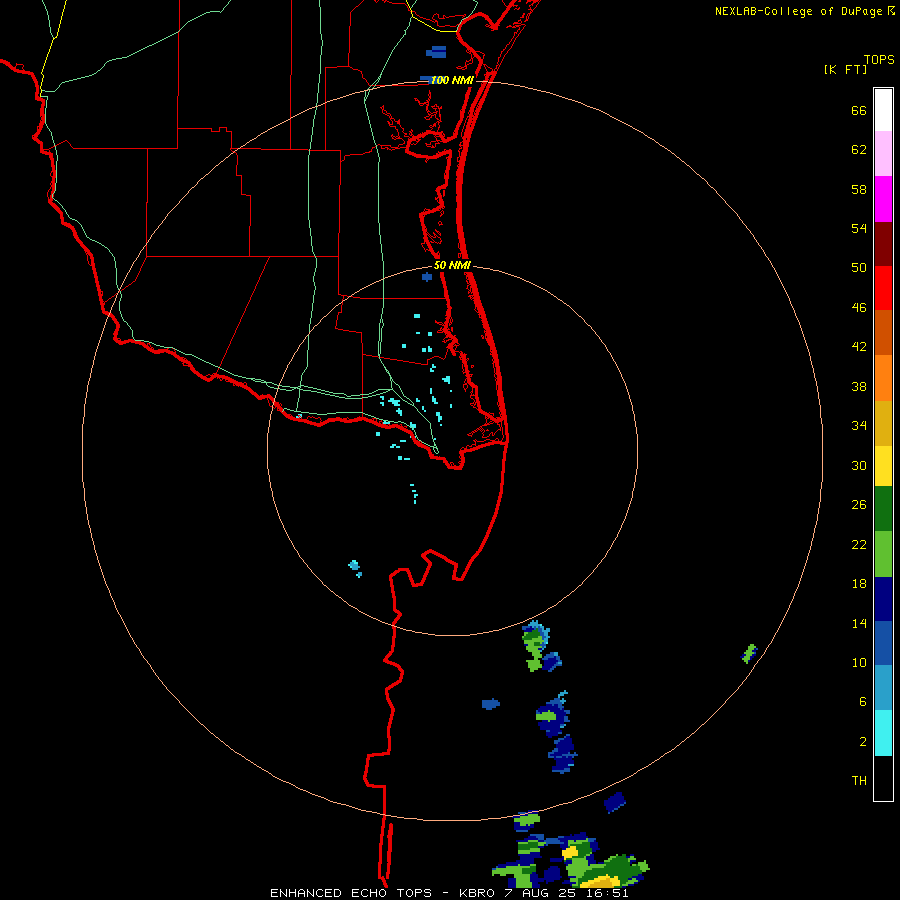This screenshot has height=900, width=900.
Task: Select the magenta swatch in the legend
Action: [x=883, y=199]
